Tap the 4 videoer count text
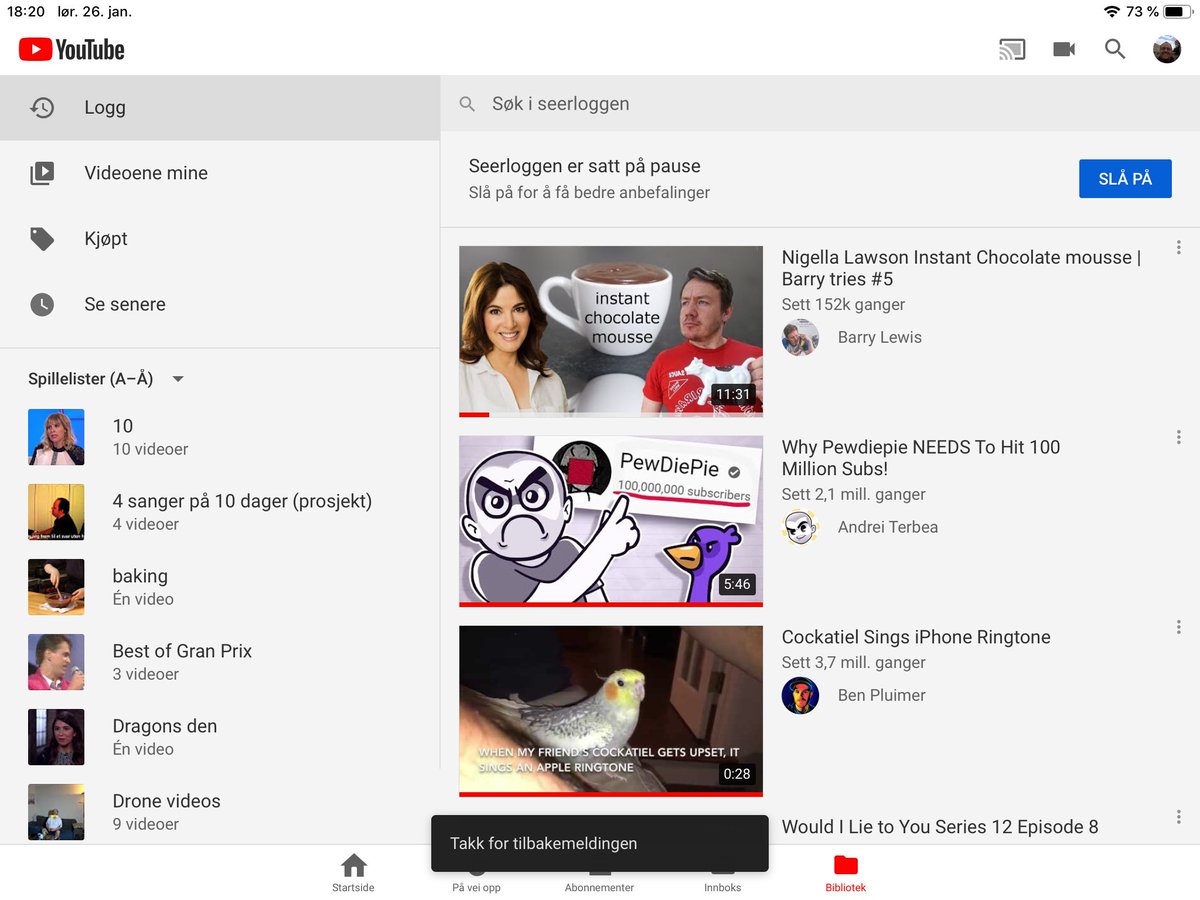Screen dimensions: 1200x900 (146, 524)
